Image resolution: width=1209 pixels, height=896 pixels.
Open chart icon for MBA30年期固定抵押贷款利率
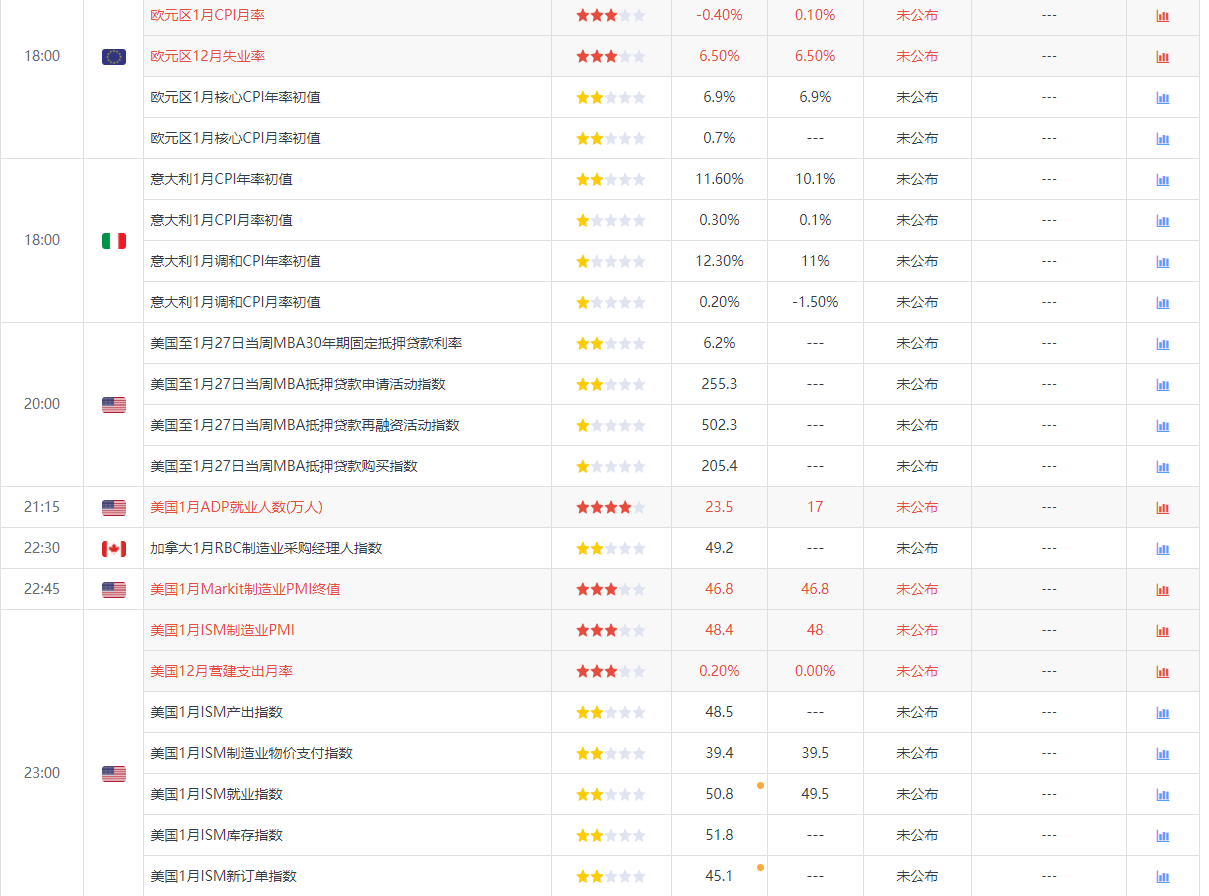pyautogui.click(x=1162, y=344)
